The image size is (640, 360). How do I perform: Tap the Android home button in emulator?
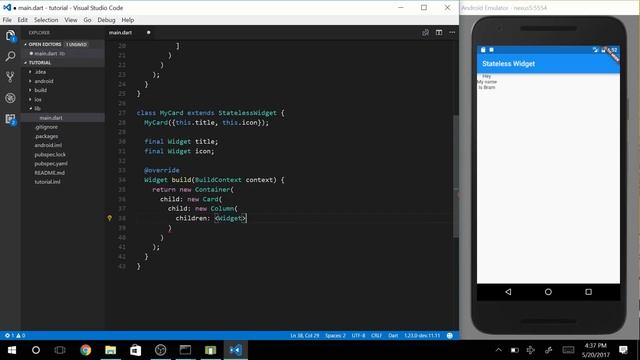tap(548, 292)
